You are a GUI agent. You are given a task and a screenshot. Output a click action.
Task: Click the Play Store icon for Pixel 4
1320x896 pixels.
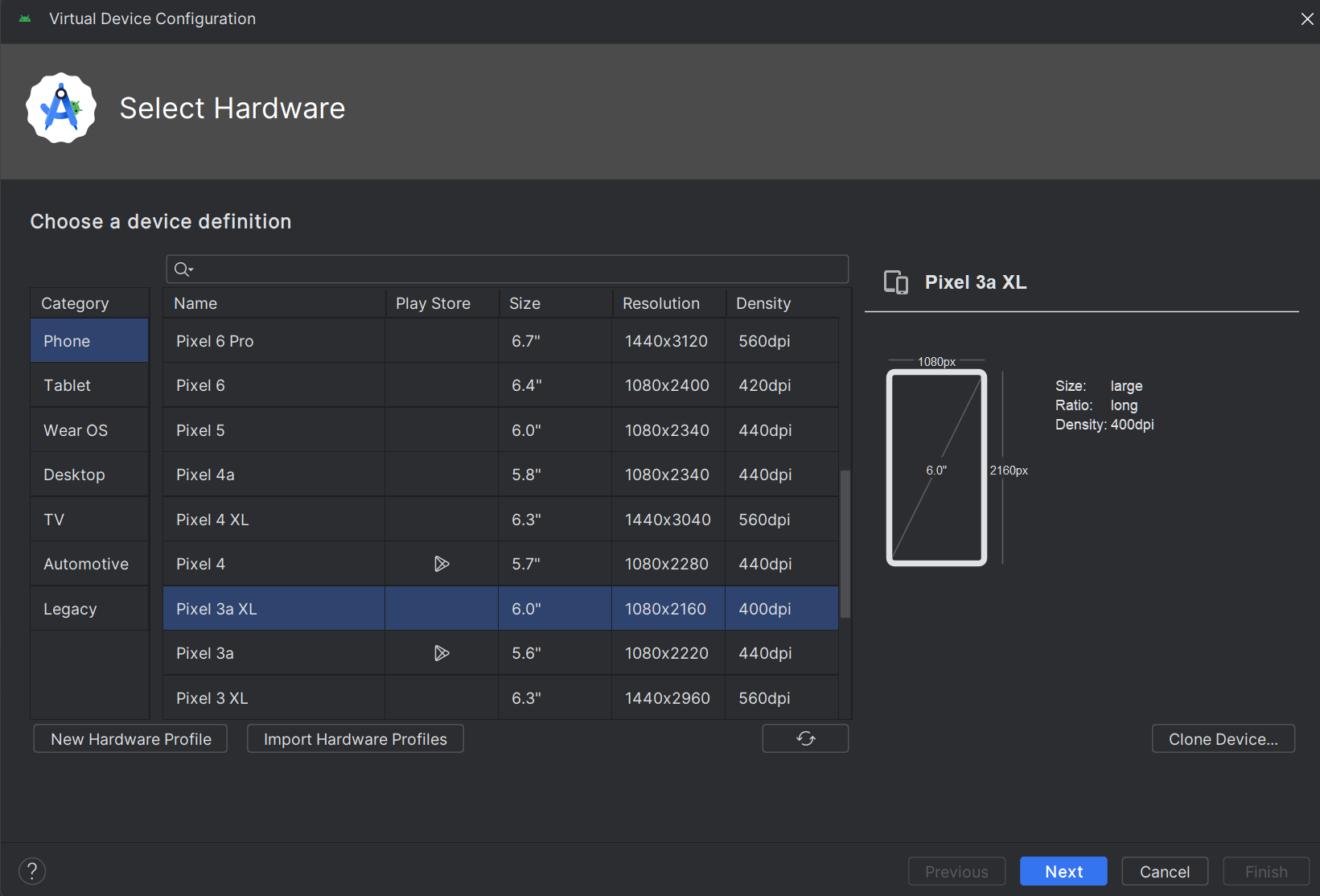(x=442, y=564)
